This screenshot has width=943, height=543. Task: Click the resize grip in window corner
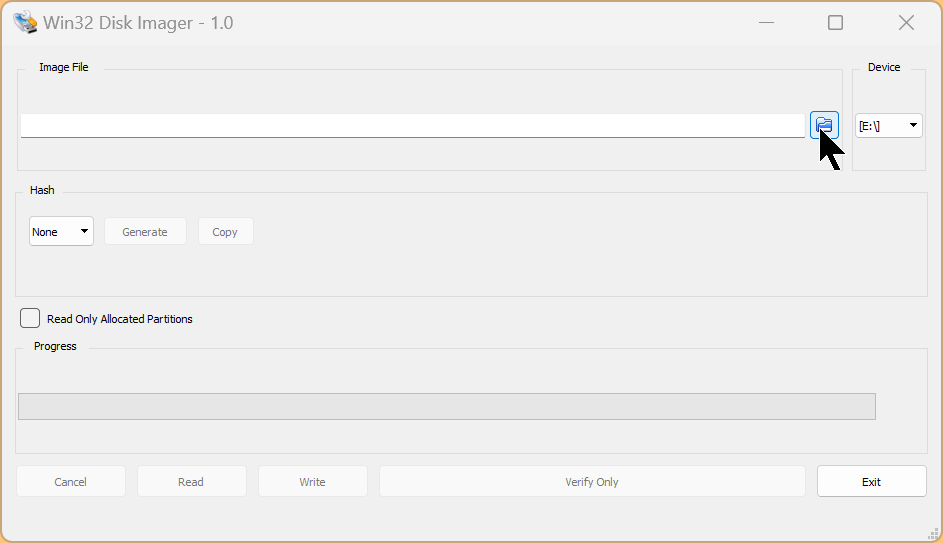tap(933, 533)
